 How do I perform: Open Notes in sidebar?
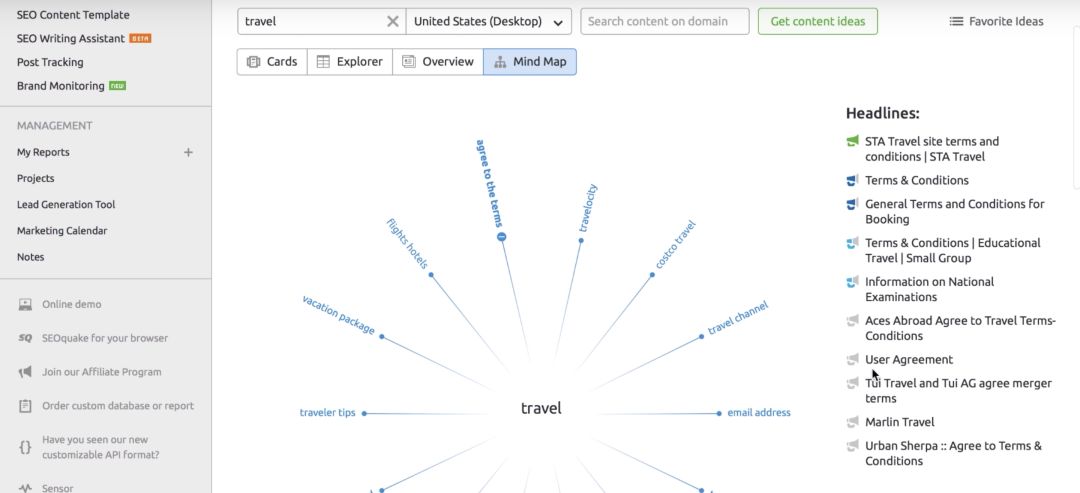tap(30, 257)
